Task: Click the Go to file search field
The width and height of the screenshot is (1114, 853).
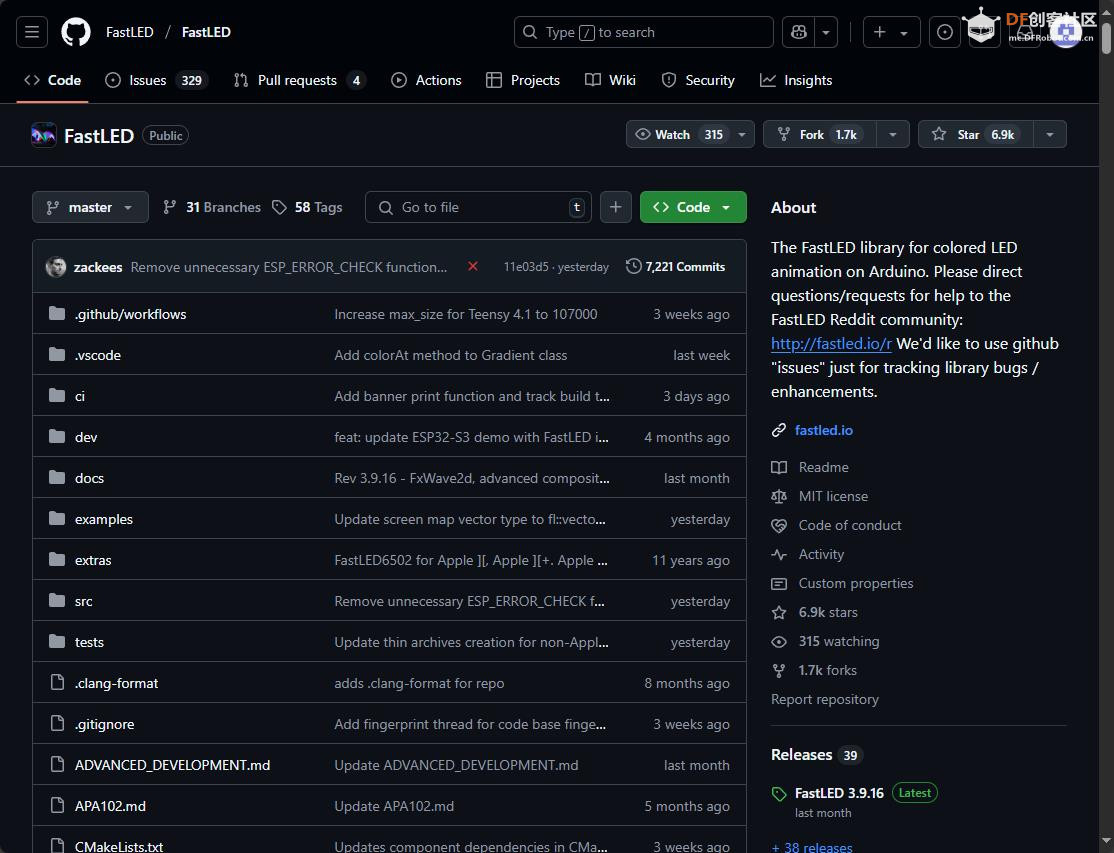Action: click(478, 207)
